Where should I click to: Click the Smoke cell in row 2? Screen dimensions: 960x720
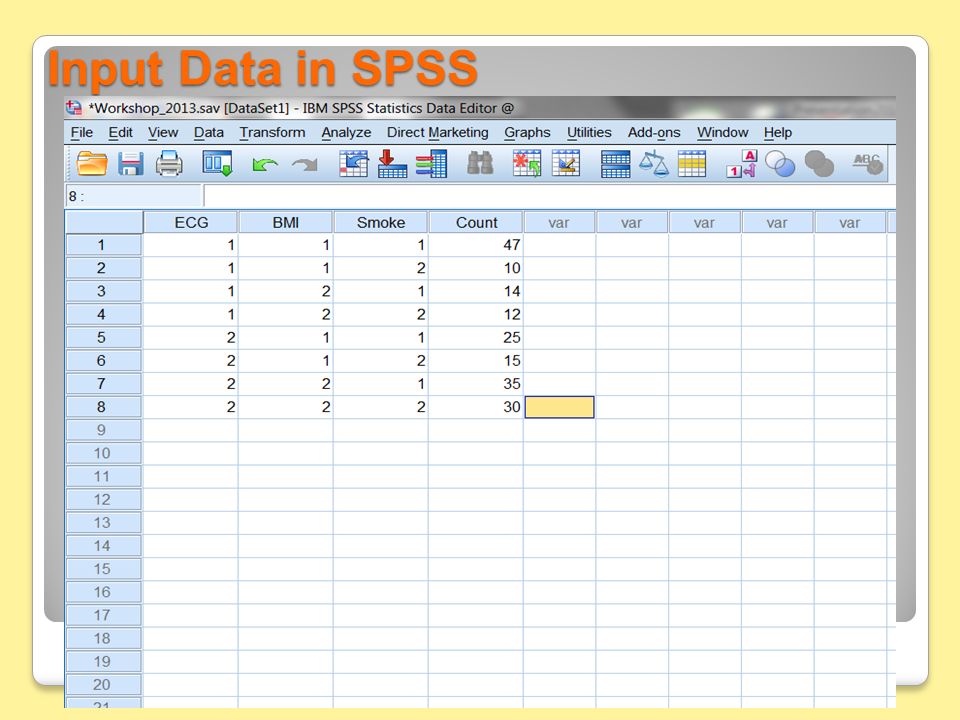pos(380,268)
